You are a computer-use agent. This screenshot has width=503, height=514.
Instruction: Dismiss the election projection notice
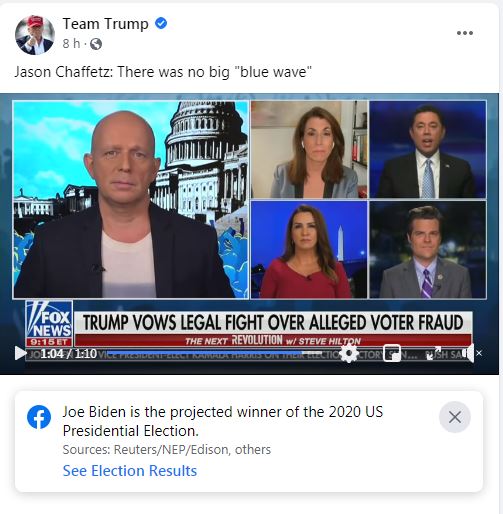coord(455,417)
